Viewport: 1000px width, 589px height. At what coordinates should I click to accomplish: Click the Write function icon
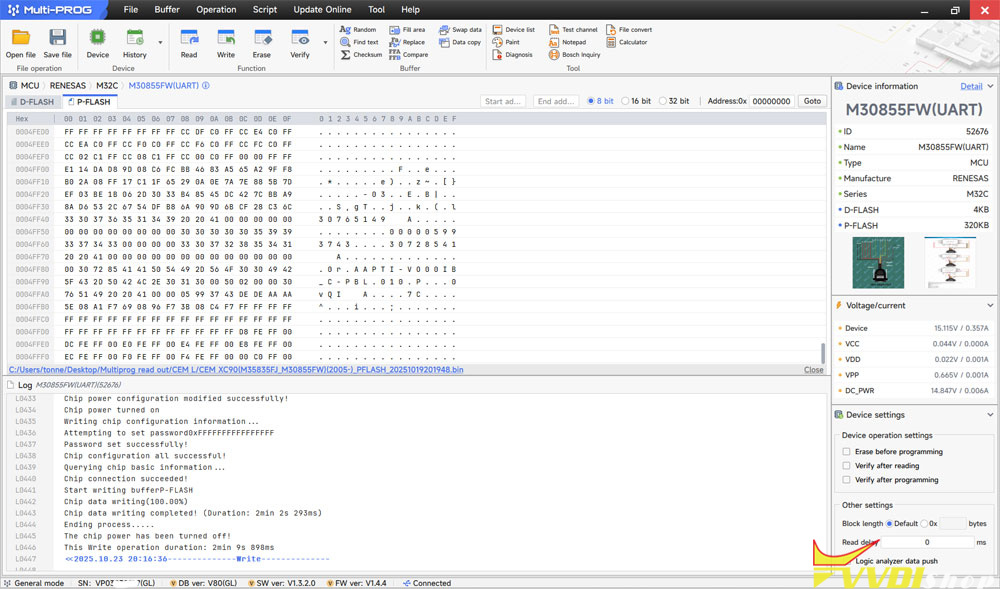click(226, 37)
